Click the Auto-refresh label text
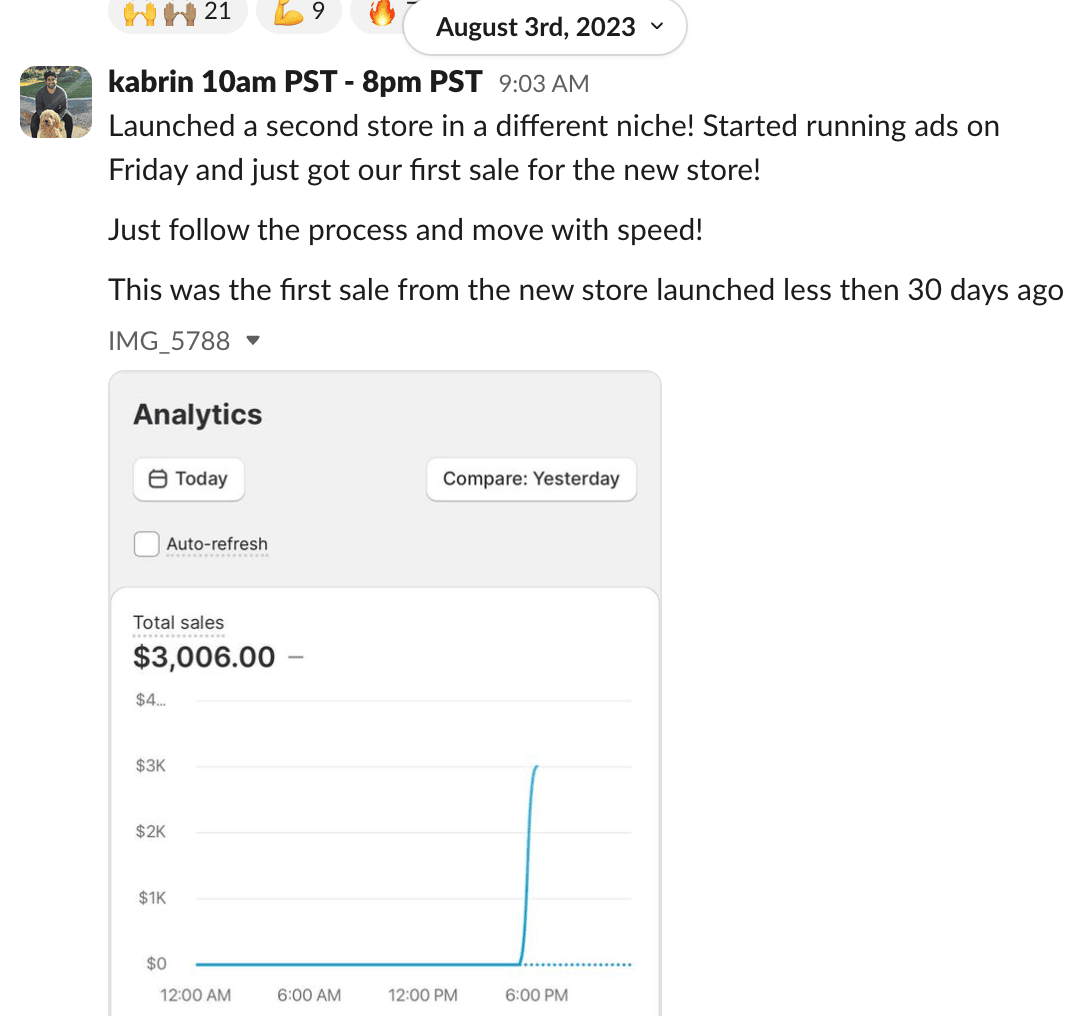1086x1016 pixels. point(217,545)
